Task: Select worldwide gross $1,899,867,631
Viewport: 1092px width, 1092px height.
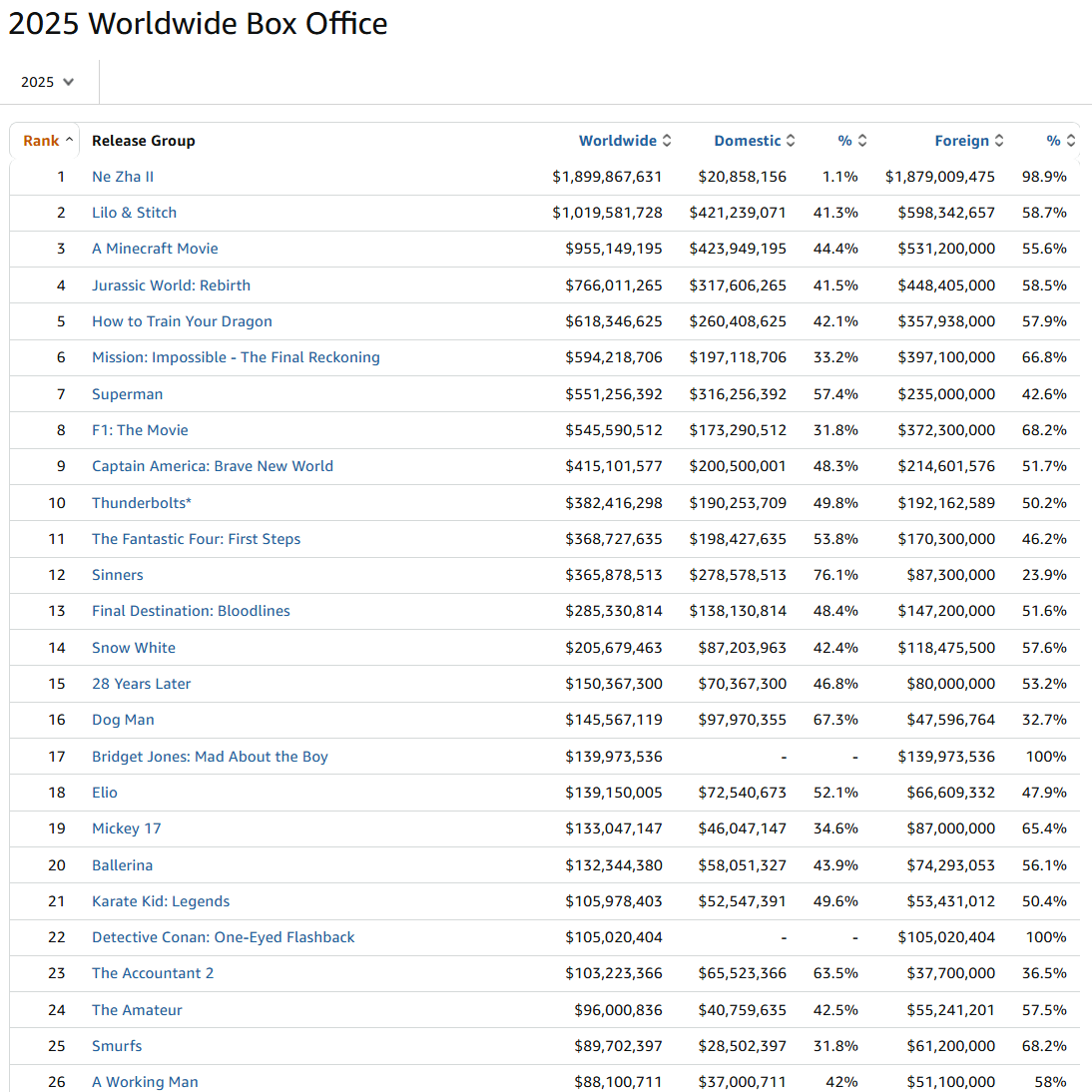Action: click(607, 177)
